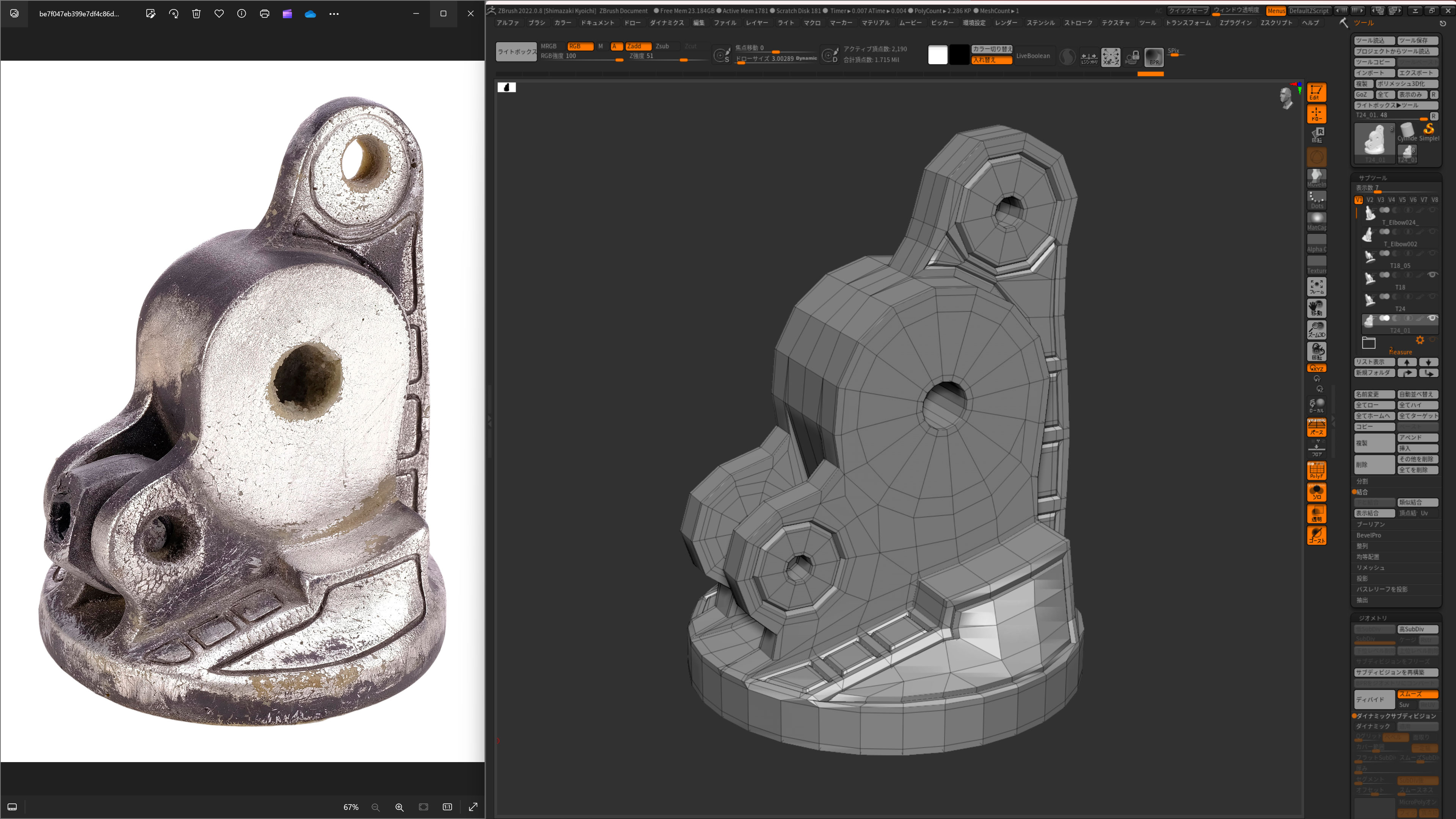Open the Transform (トランスフォーム) menu
The image size is (1456, 819).
tap(1188, 23)
